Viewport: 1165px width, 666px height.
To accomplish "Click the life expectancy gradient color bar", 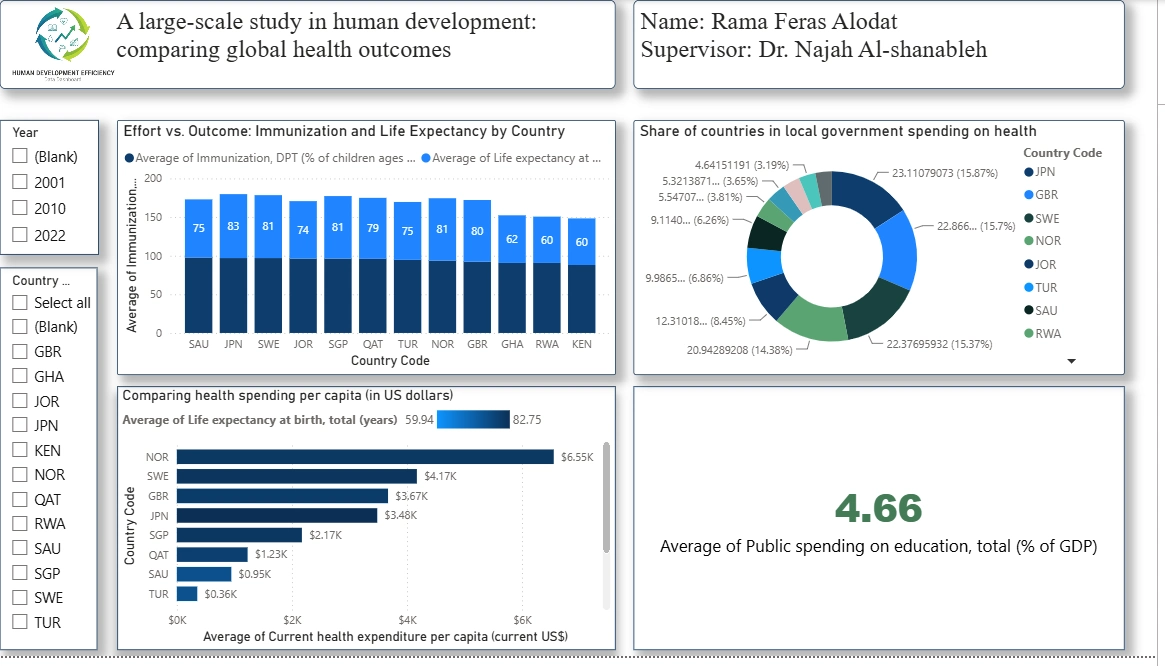I will click(473, 420).
